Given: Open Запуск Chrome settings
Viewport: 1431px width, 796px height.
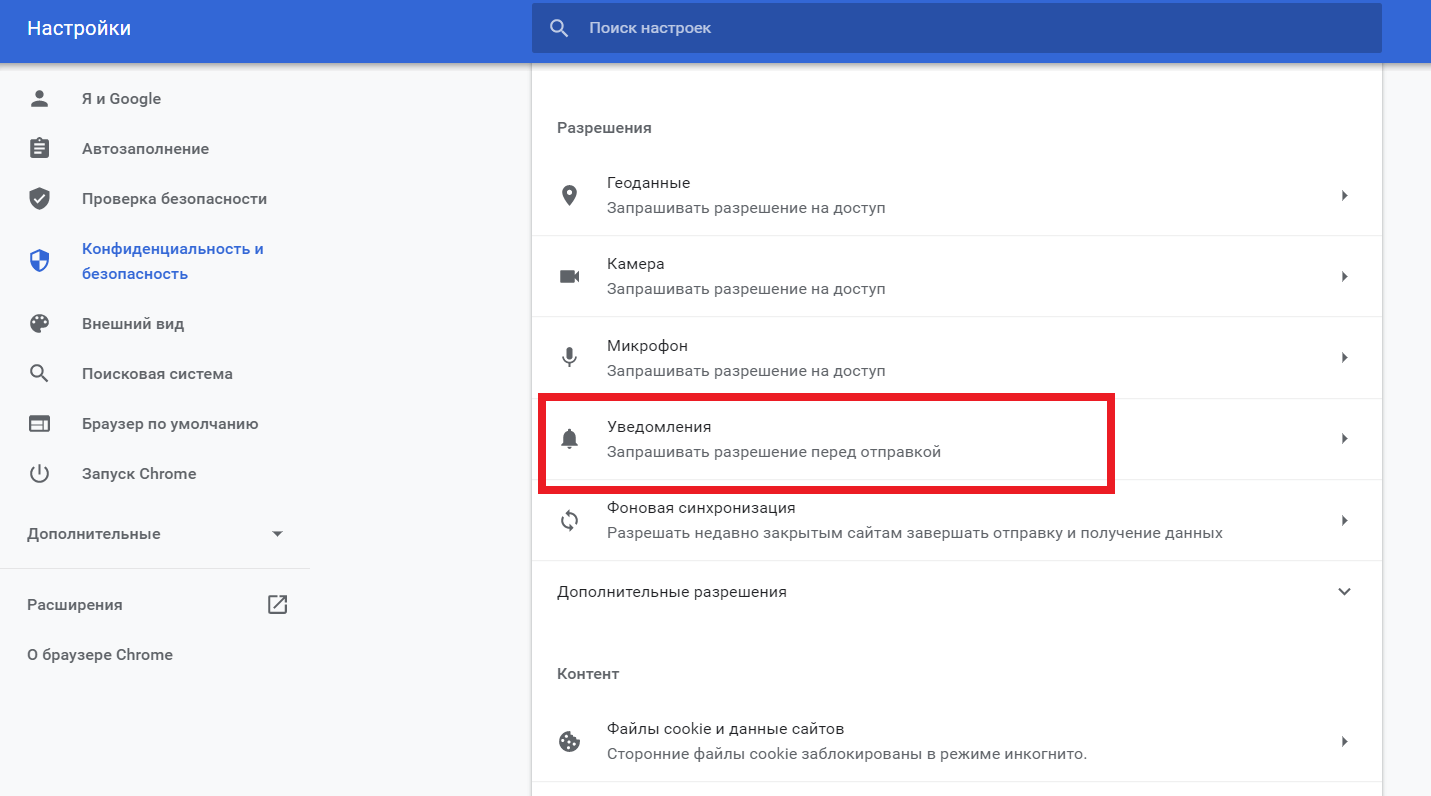Looking at the screenshot, I should click(x=139, y=474).
